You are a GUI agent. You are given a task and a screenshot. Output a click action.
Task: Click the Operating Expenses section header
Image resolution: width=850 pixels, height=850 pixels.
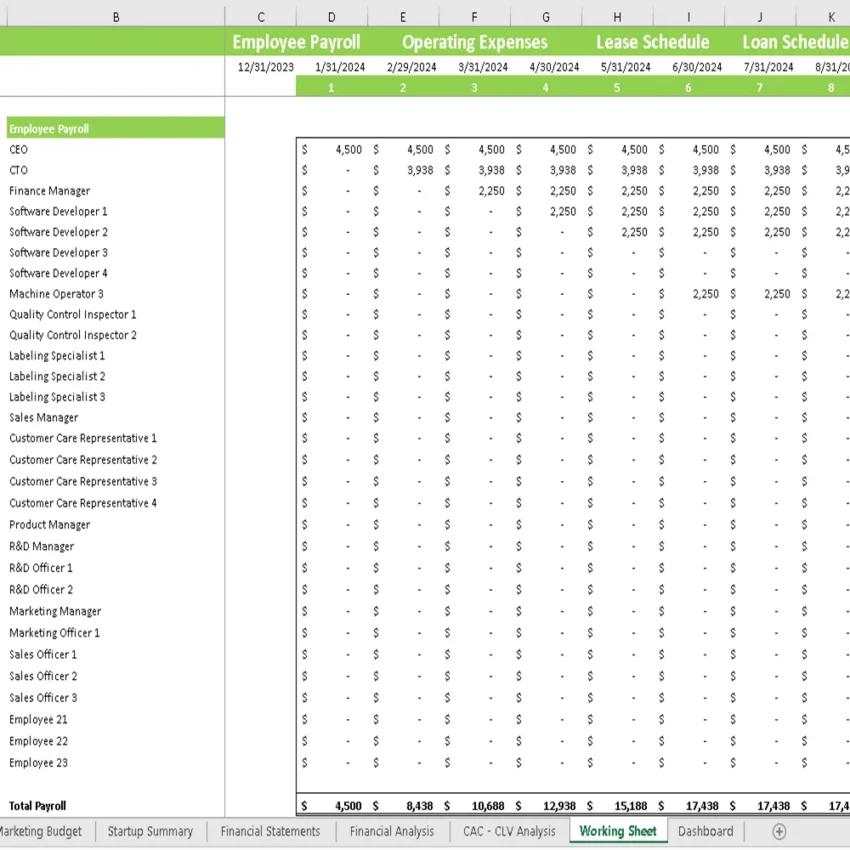click(x=474, y=42)
